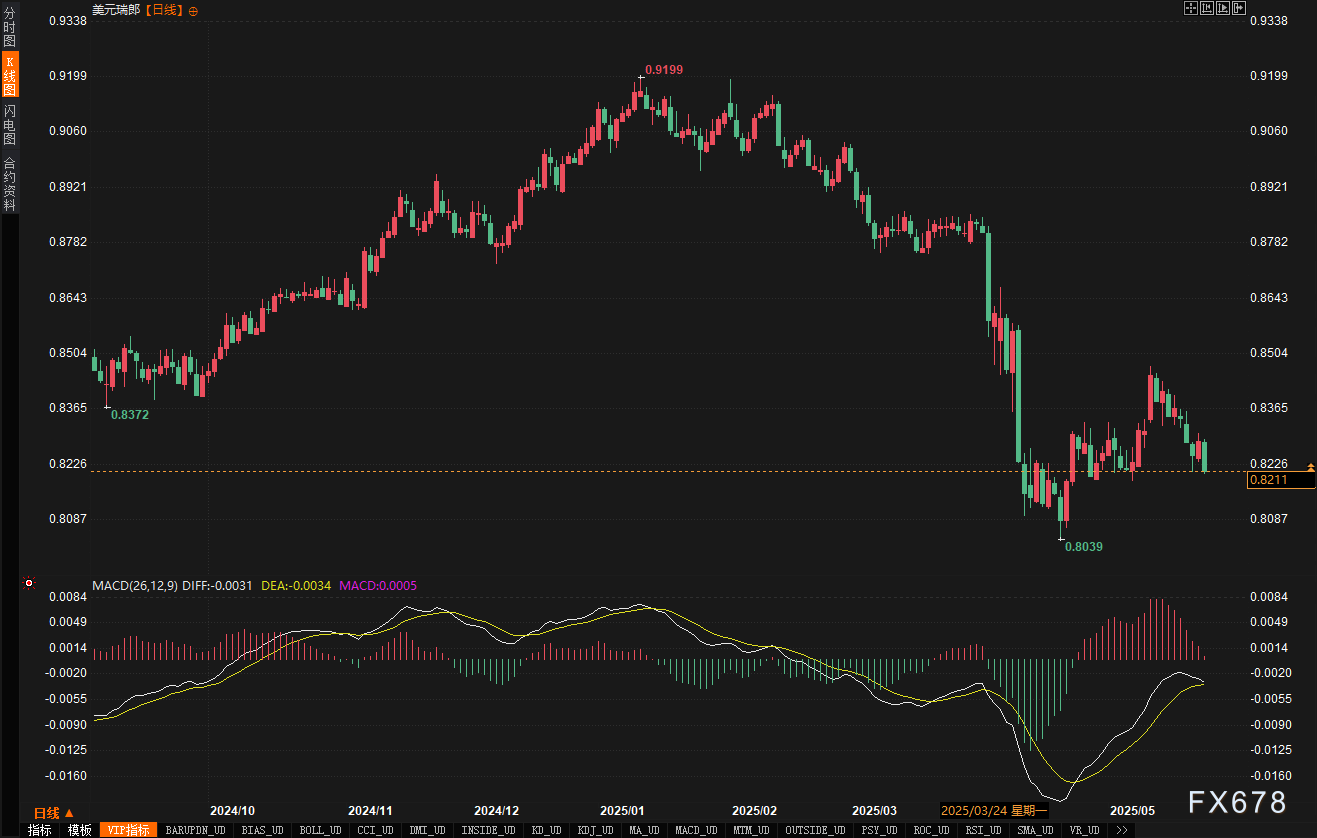Apply the KDJ_UD indicator
This screenshot has height=838, width=1317.
point(594,830)
